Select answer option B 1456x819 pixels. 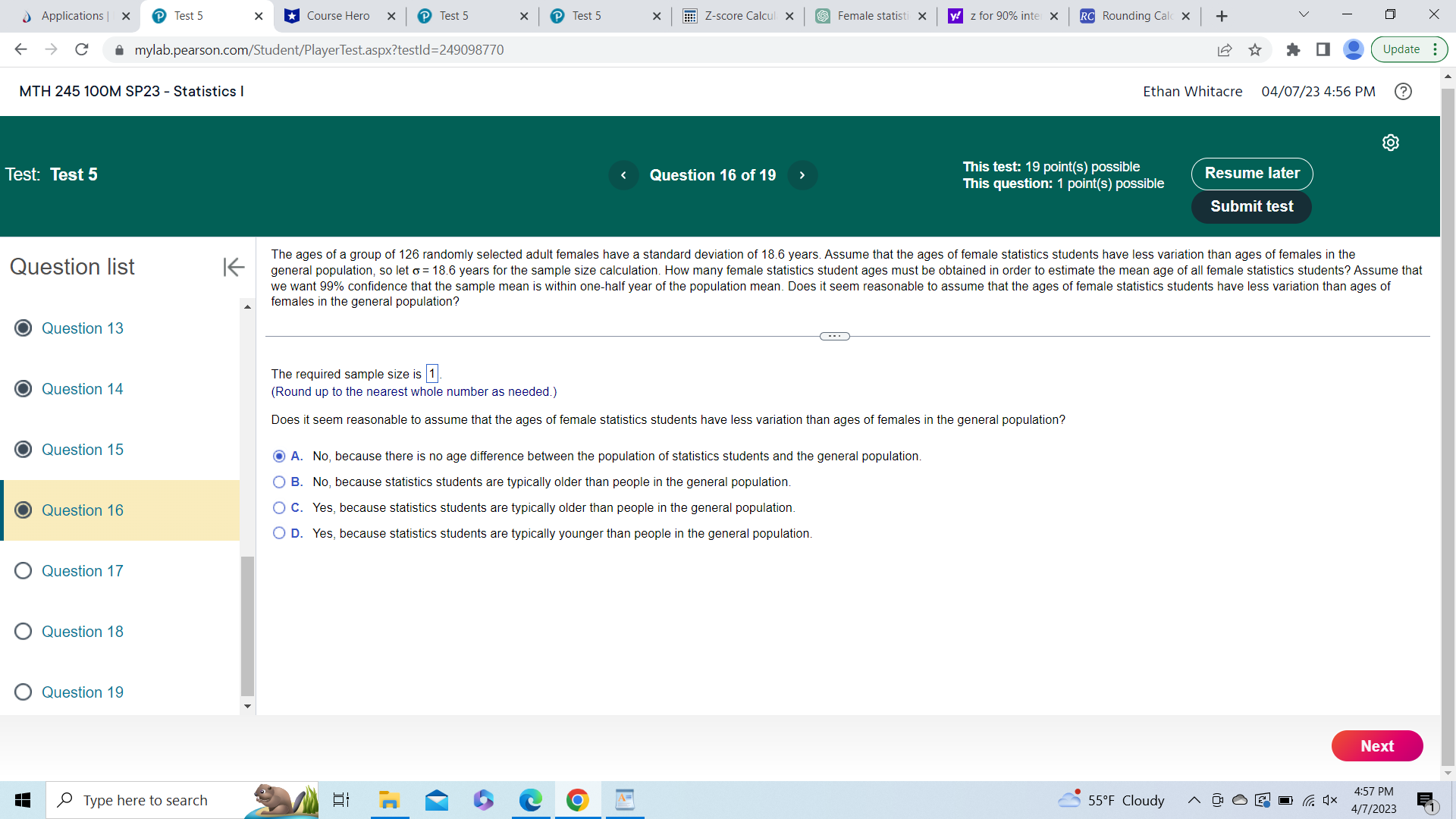point(279,482)
